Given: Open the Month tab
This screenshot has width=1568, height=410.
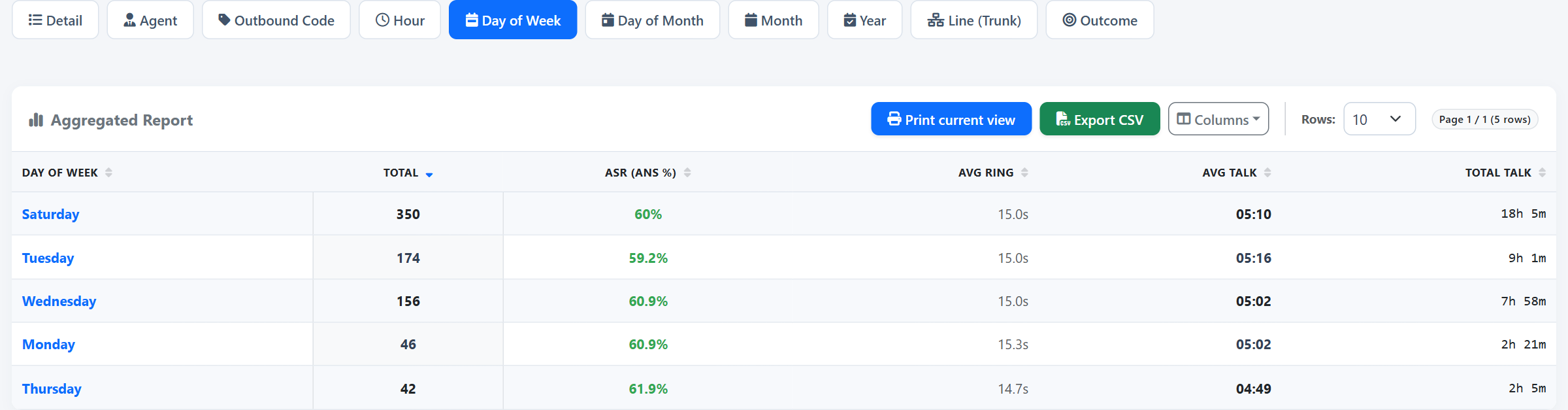Looking at the screenshot, I should point(774,20).
